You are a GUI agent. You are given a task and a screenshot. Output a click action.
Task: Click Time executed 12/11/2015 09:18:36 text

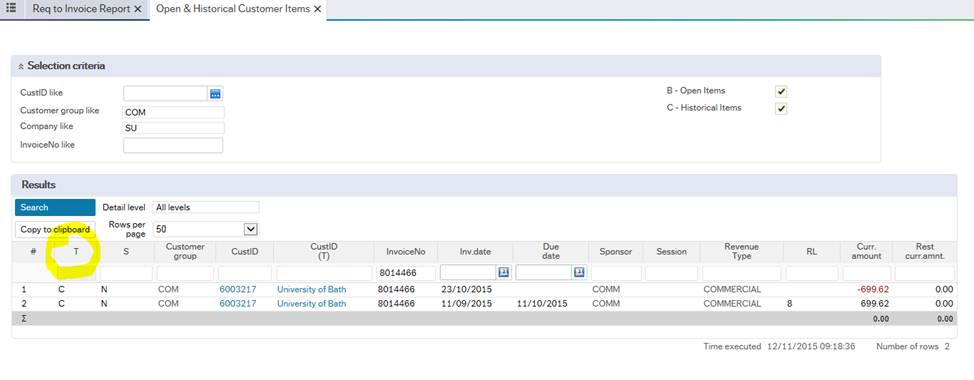[x=779, y=346]
